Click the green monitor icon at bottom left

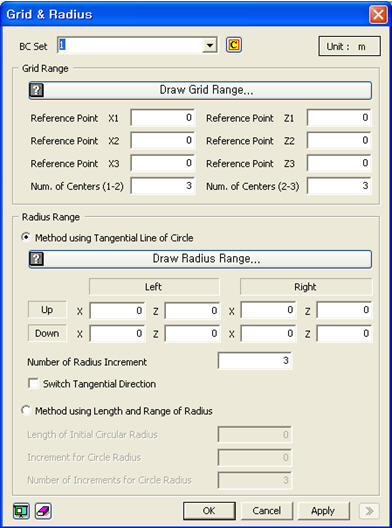tap(21, 511)
